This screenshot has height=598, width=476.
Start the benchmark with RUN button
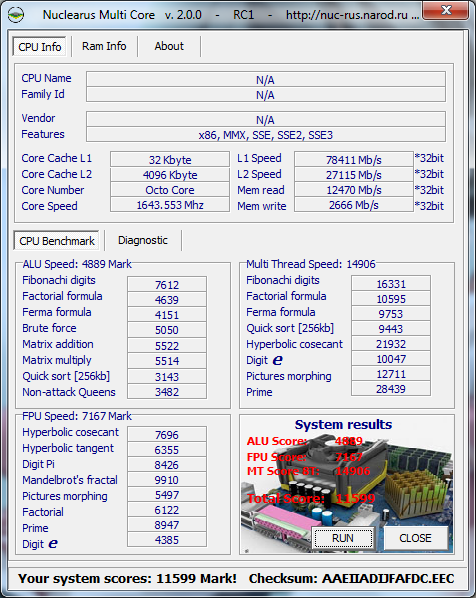point(343,538)
